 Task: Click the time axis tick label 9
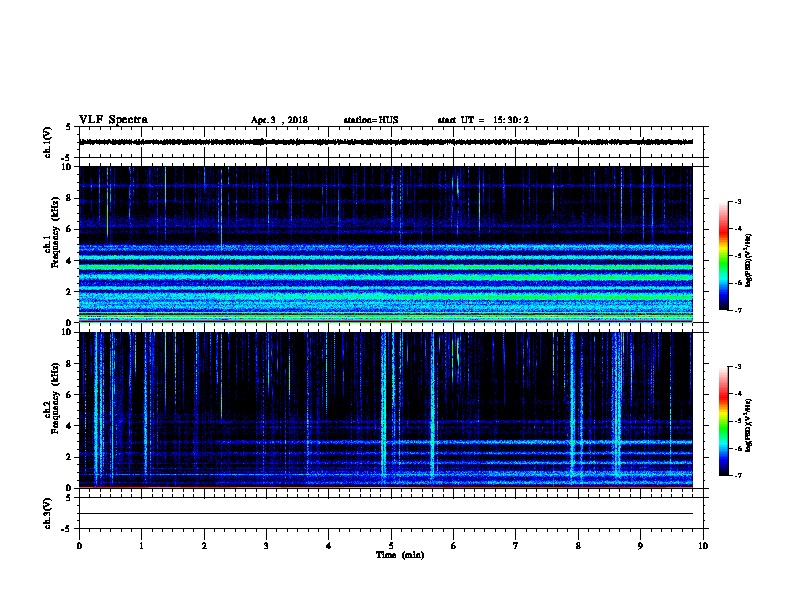point(640,546)
